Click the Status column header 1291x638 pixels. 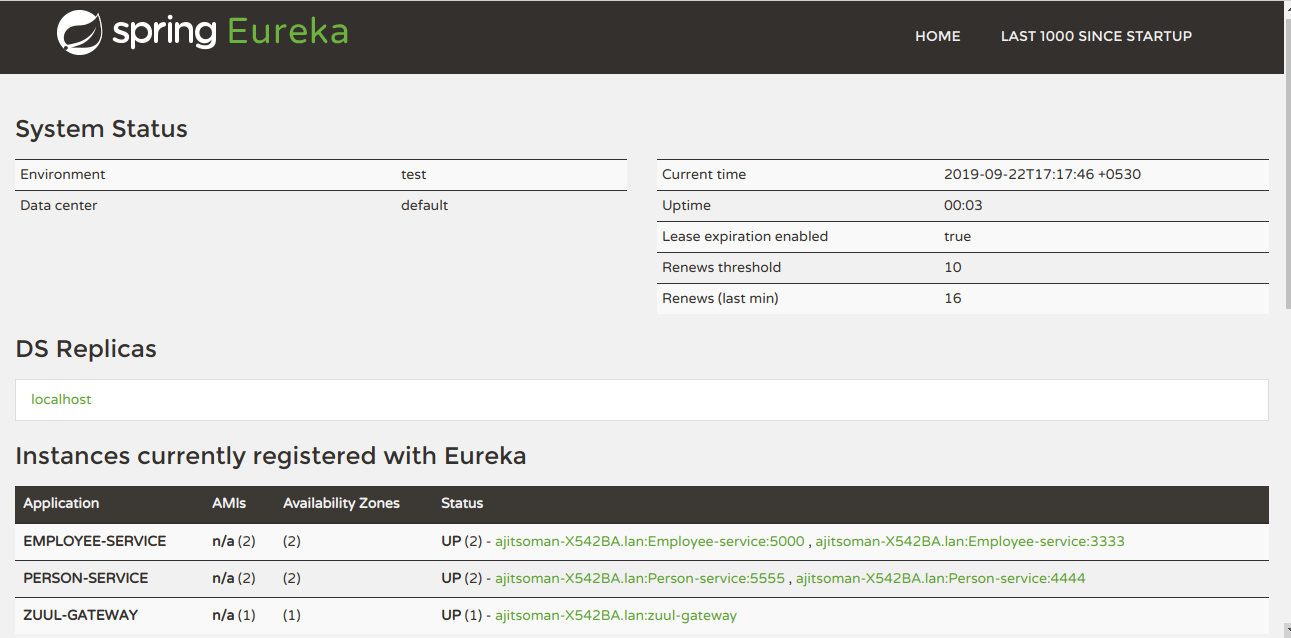pos(462,503)
